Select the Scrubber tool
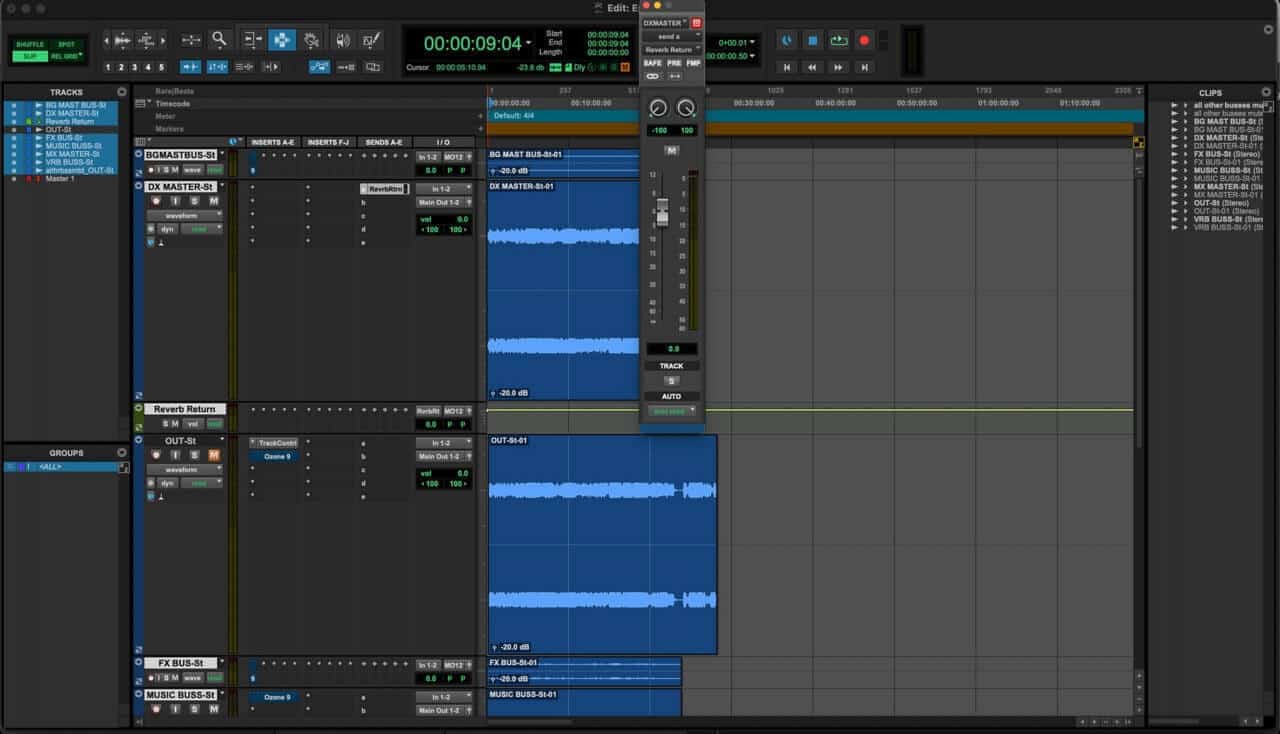The width and height of the screenshot is (1280, 734). point(343,40)
